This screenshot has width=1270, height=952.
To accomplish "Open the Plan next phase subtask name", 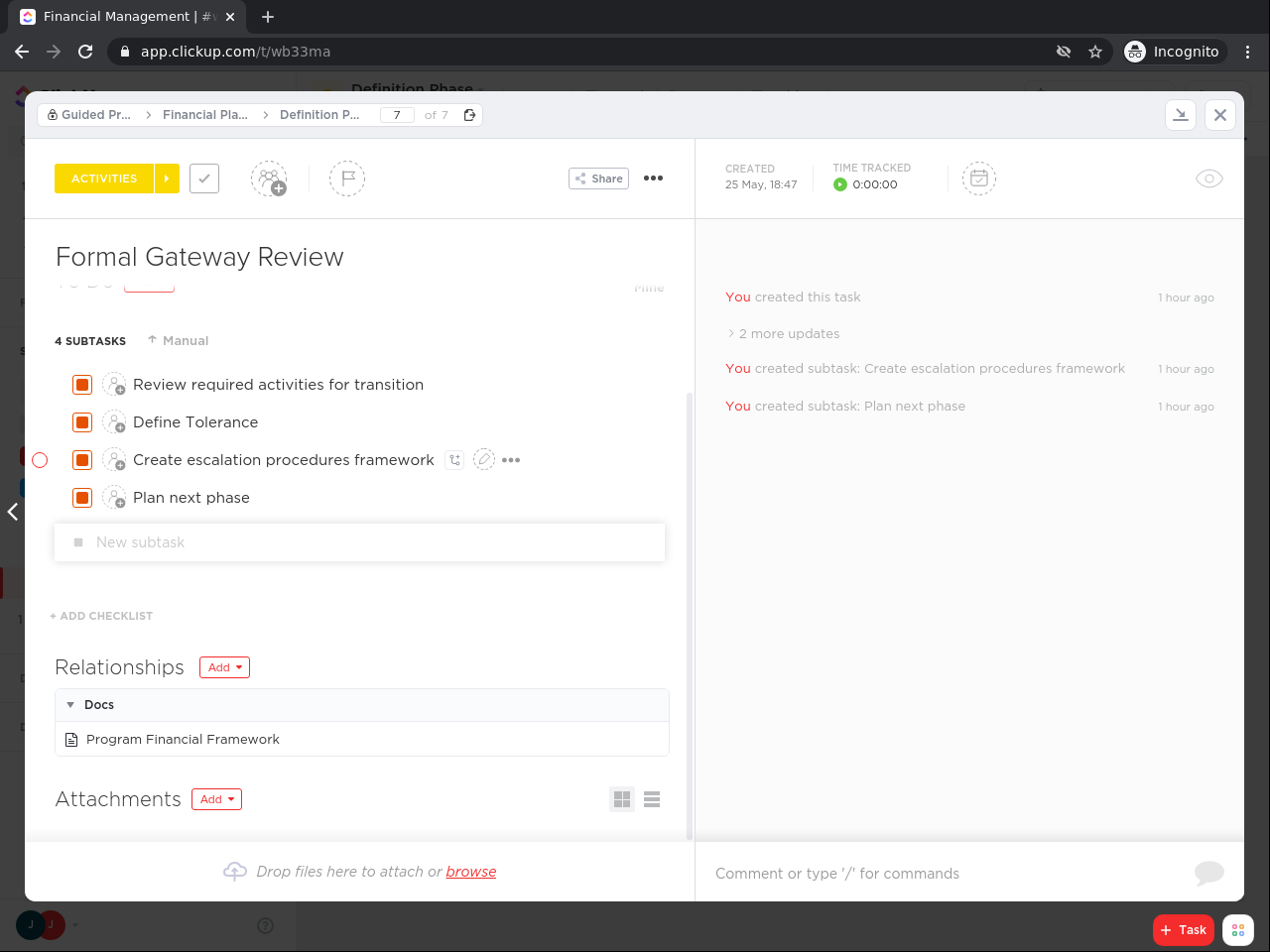I will coord(191,498).
